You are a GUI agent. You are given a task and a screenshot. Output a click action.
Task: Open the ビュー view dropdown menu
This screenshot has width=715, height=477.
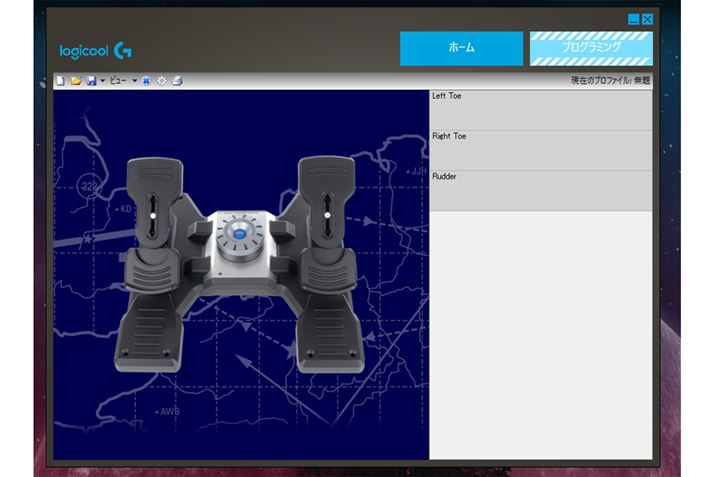(118, 80)
